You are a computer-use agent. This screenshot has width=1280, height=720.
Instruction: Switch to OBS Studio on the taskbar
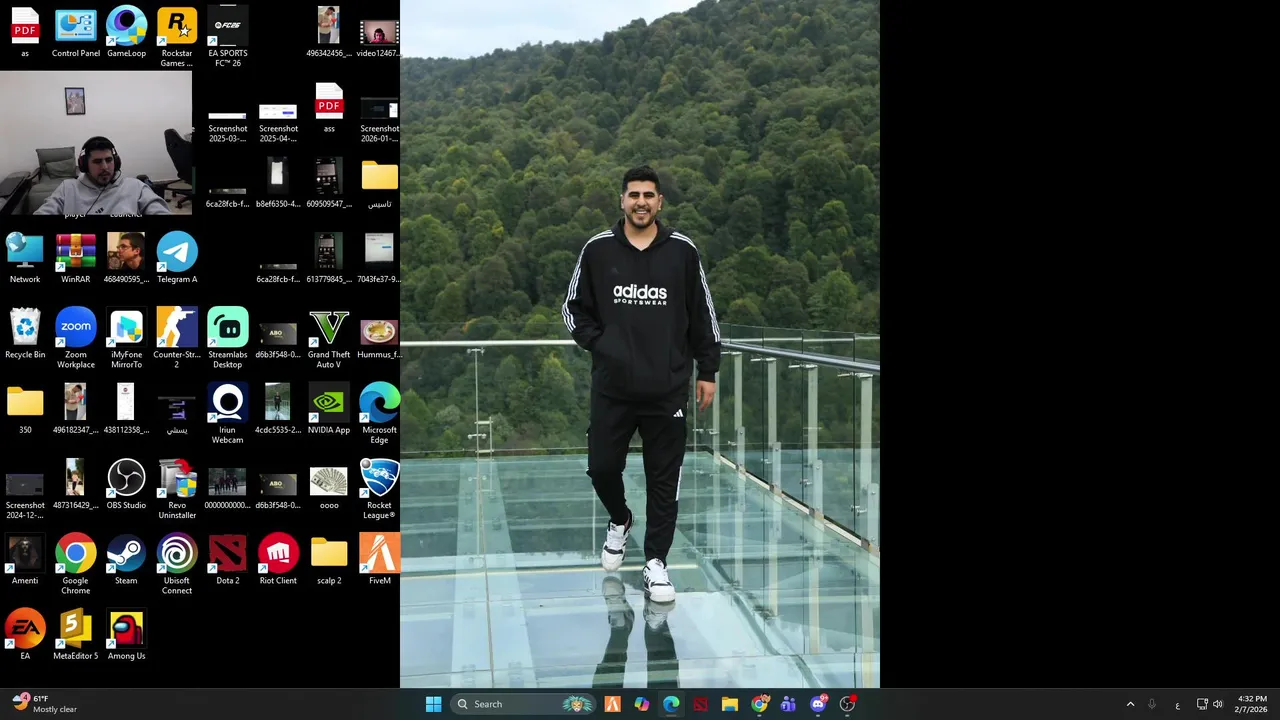point(847,704)
